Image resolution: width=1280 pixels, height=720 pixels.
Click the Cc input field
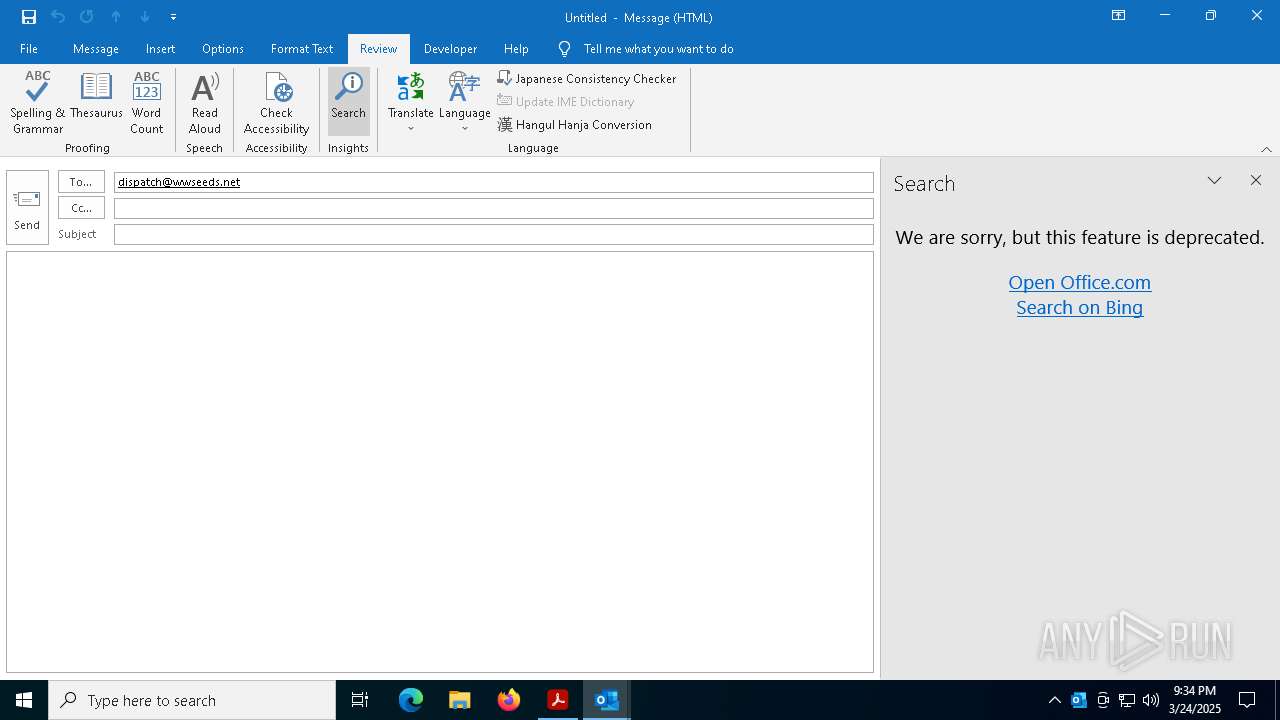pyautogui.click(x=494, y=208)
